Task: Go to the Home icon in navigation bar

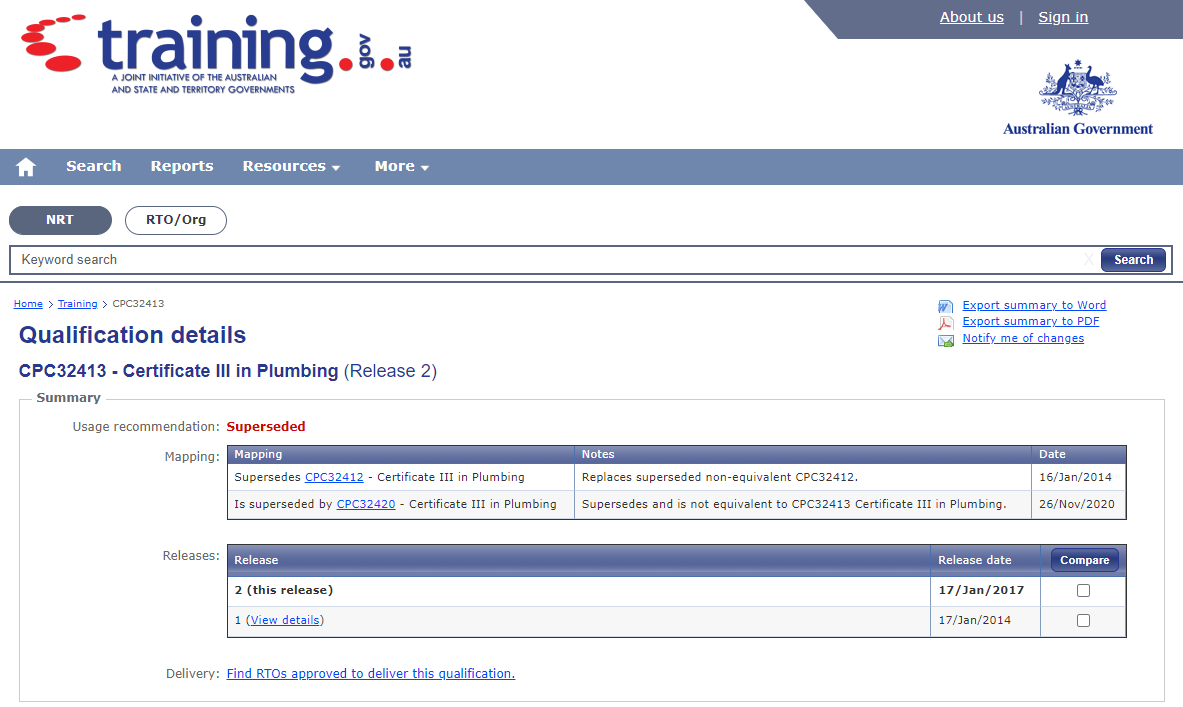Action: [26, 167]
